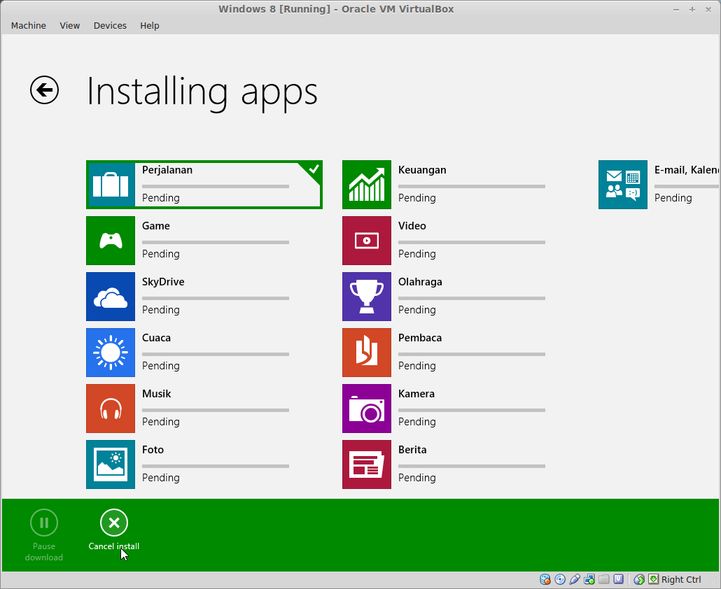
Task: Click 'Pending' status under E-mail, Kalender
Action: click(673, 198)
